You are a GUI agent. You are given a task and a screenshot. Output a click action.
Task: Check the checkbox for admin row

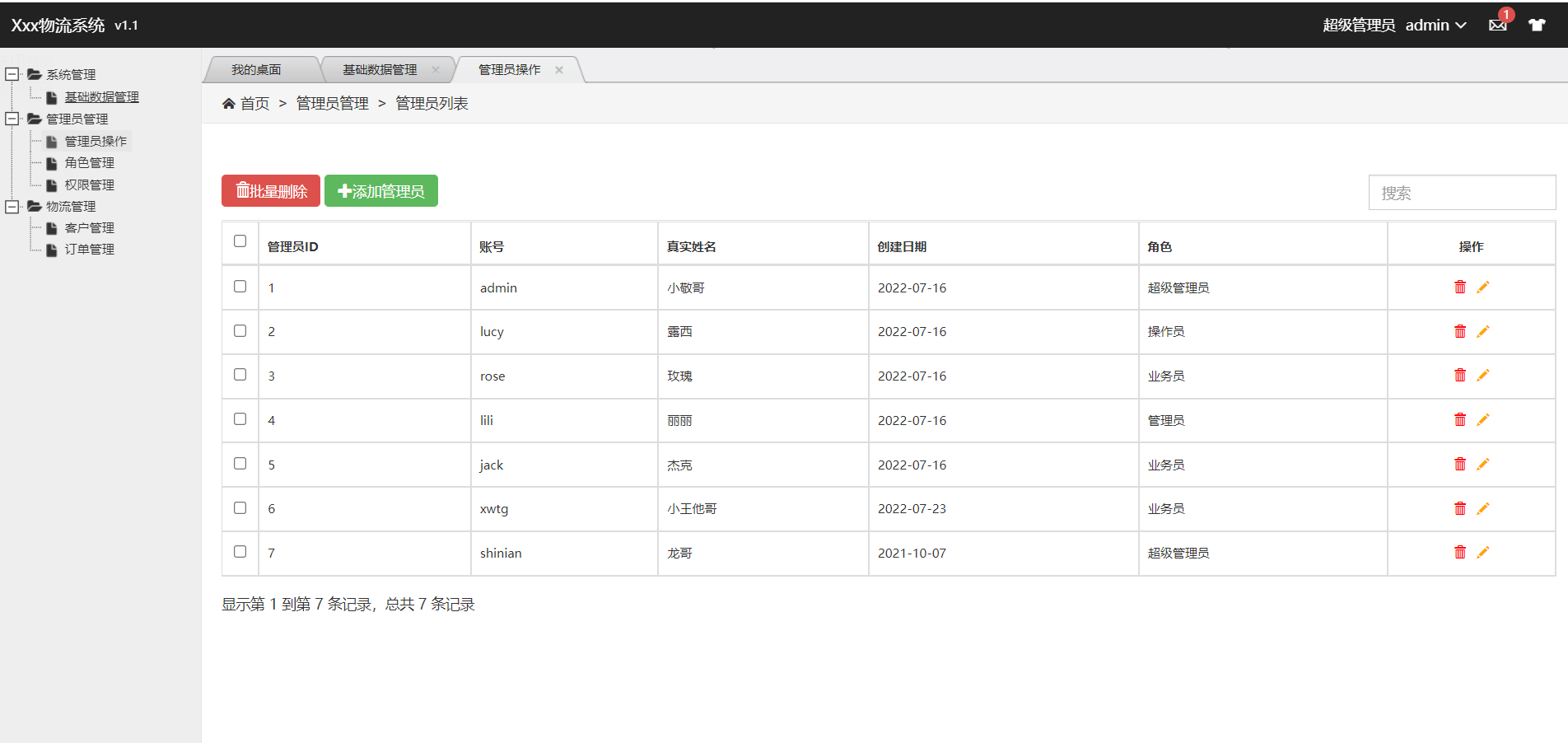click(x=240, y=286)
